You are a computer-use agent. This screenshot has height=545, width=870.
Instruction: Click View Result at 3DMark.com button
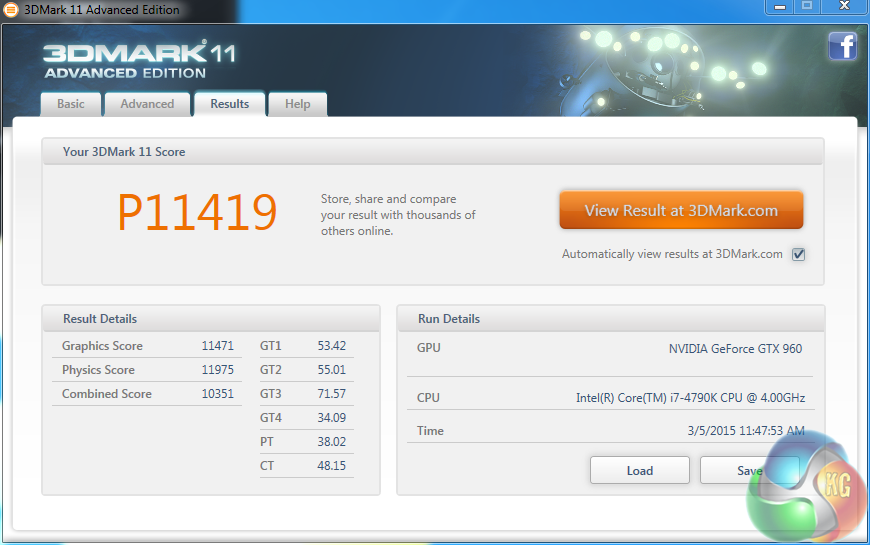coord(681,210)
